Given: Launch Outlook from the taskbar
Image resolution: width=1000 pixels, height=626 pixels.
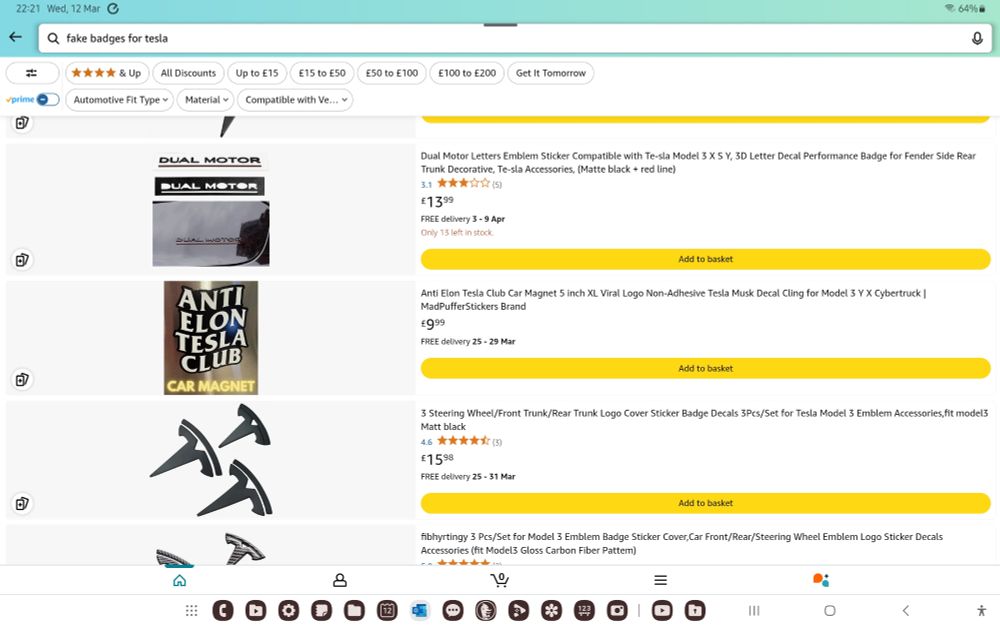Looking at the screenshot, I should (420, 611).
